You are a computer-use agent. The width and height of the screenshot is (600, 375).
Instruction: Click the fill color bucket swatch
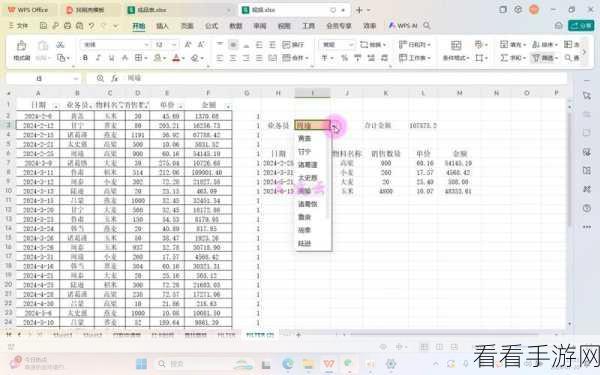pyautogui.click(x=157, y=58)
